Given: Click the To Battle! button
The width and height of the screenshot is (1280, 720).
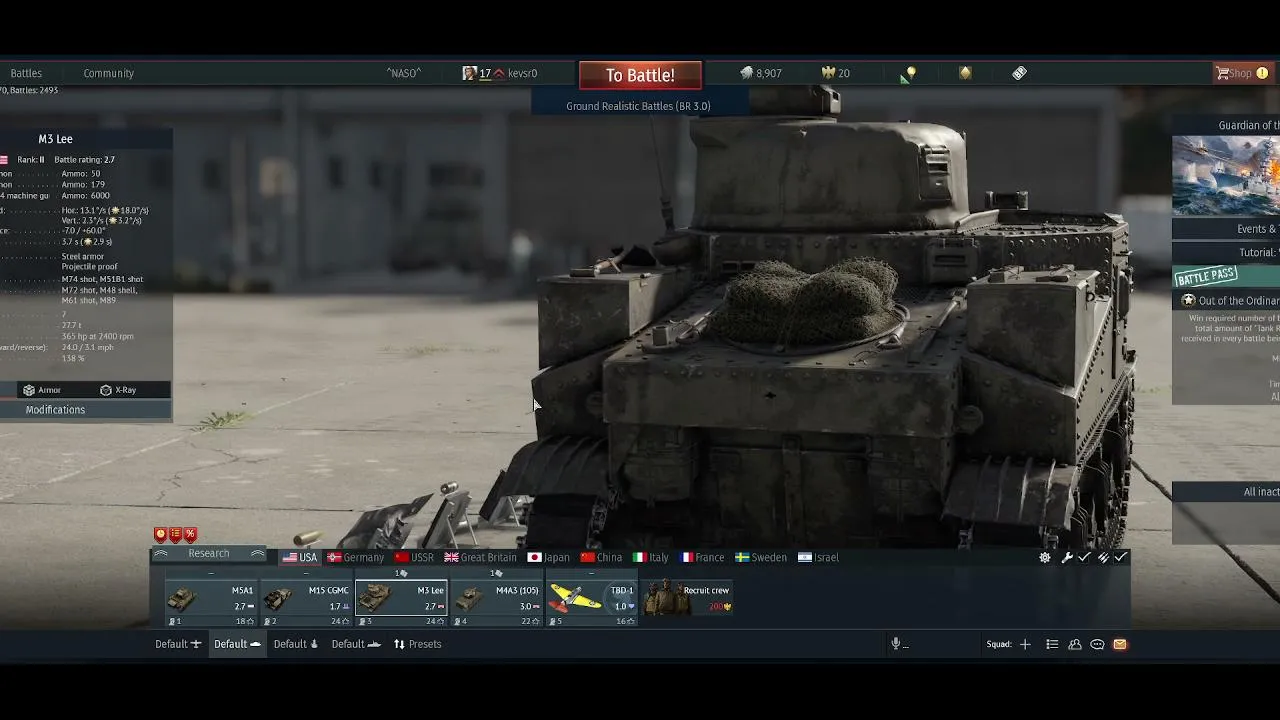Looking at the screenshot, I should point(640,75).
